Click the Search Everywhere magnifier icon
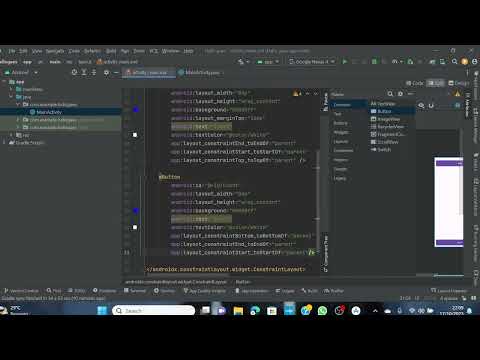This screenshot has width=480, height=360. [x=454, y=62]
